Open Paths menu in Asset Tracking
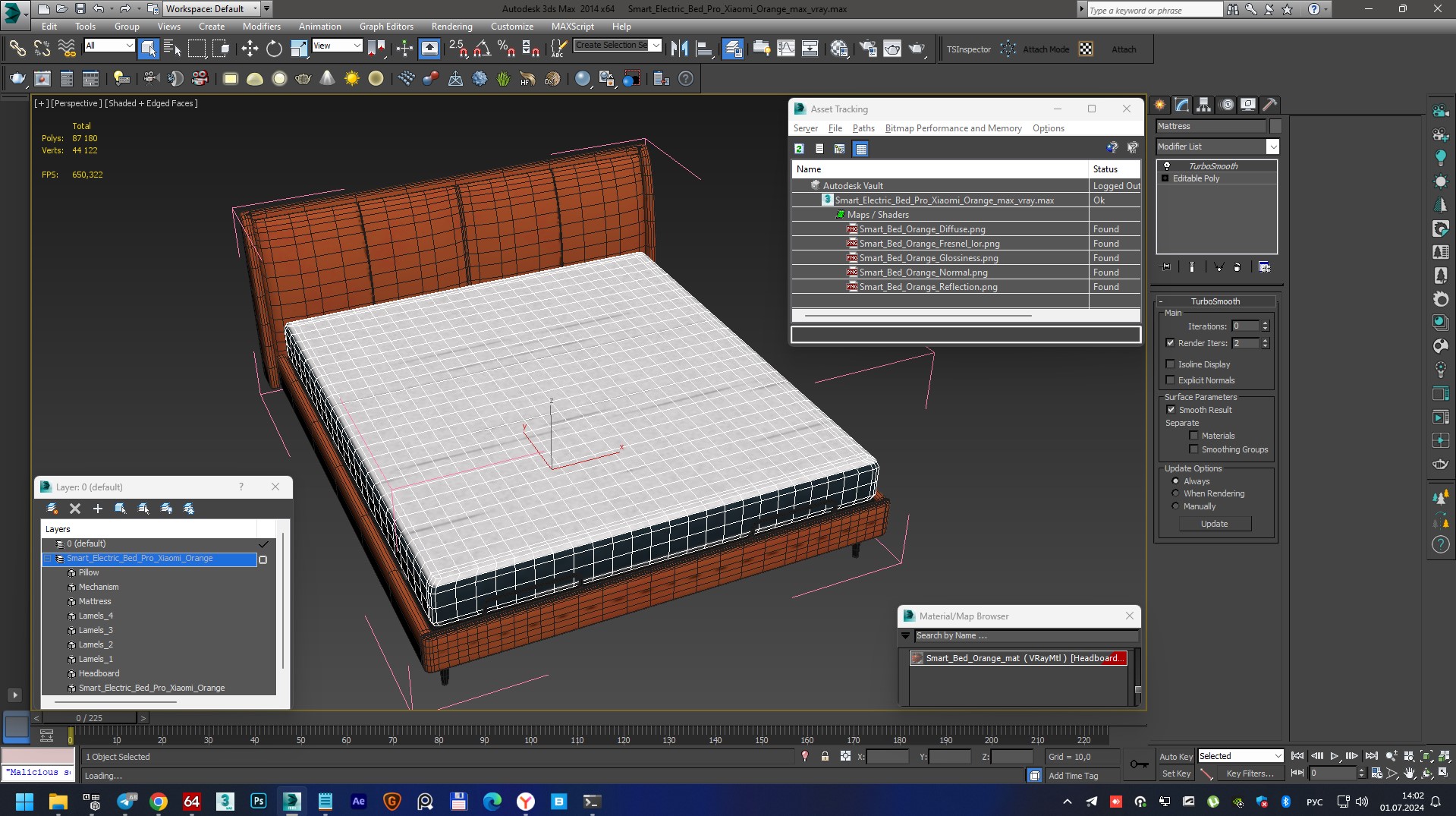This screenshot has height=816, width=1456. pos(863,128)
